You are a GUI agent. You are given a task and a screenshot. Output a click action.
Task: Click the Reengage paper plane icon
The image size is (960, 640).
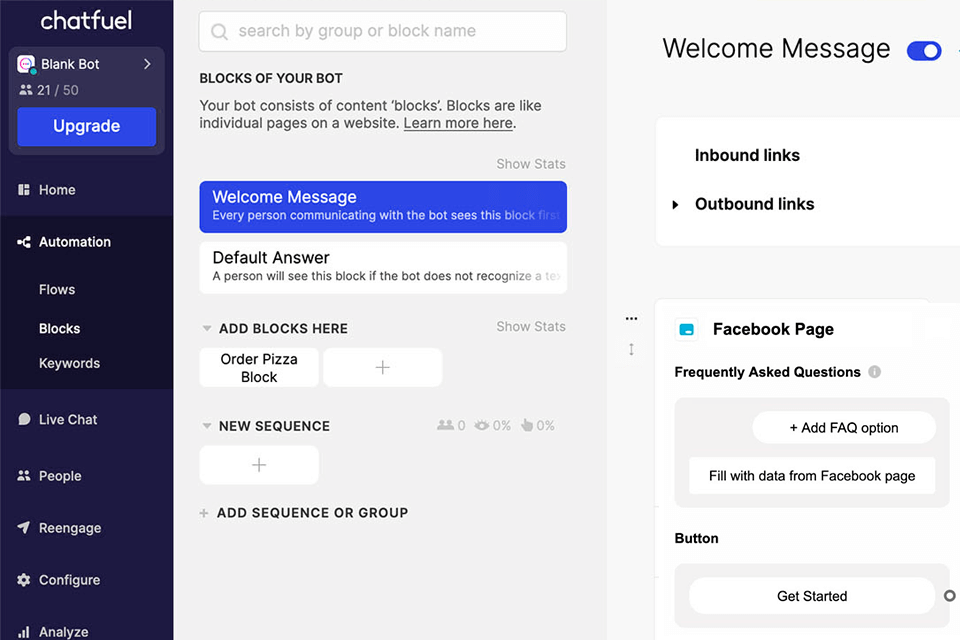coord(23,527)
